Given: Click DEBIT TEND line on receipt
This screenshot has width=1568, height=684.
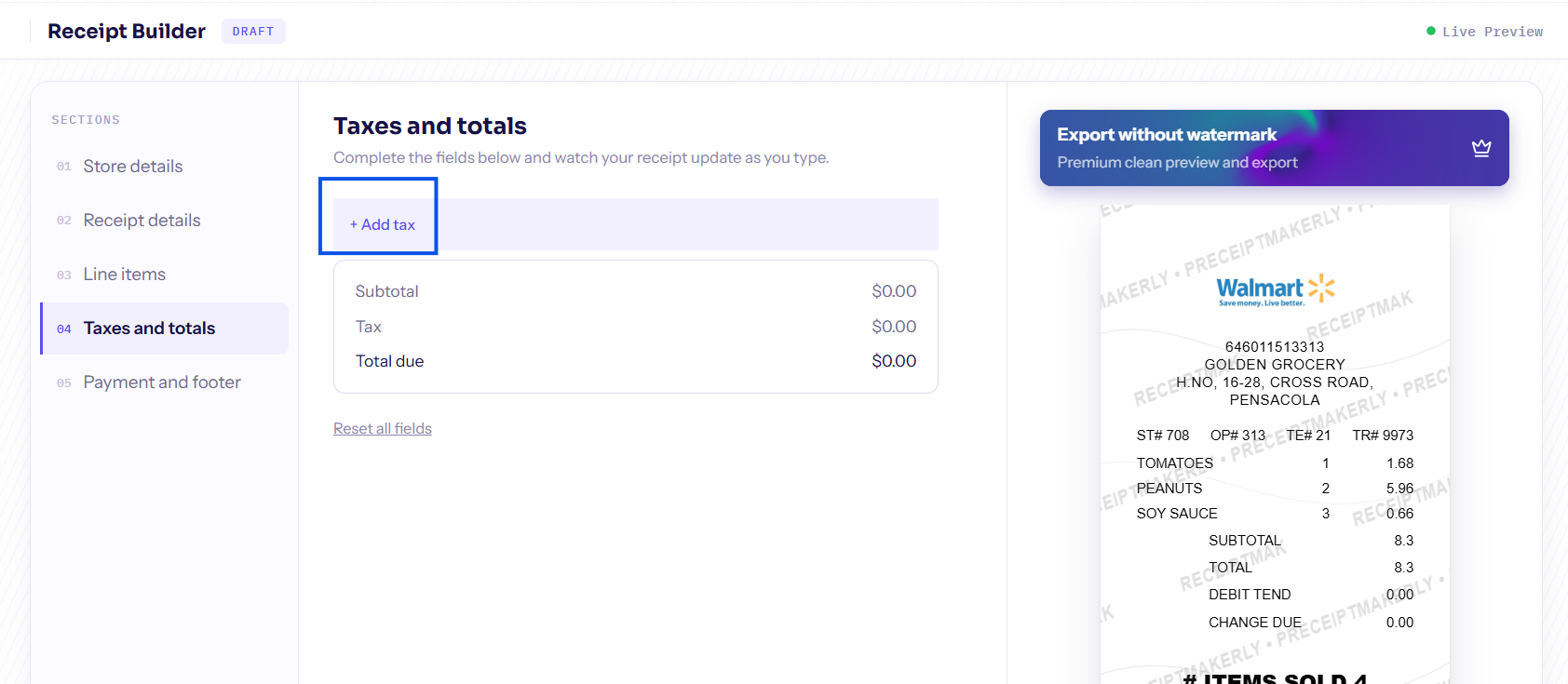Looking at the screenshot, I should click(x=1311, y=595).
